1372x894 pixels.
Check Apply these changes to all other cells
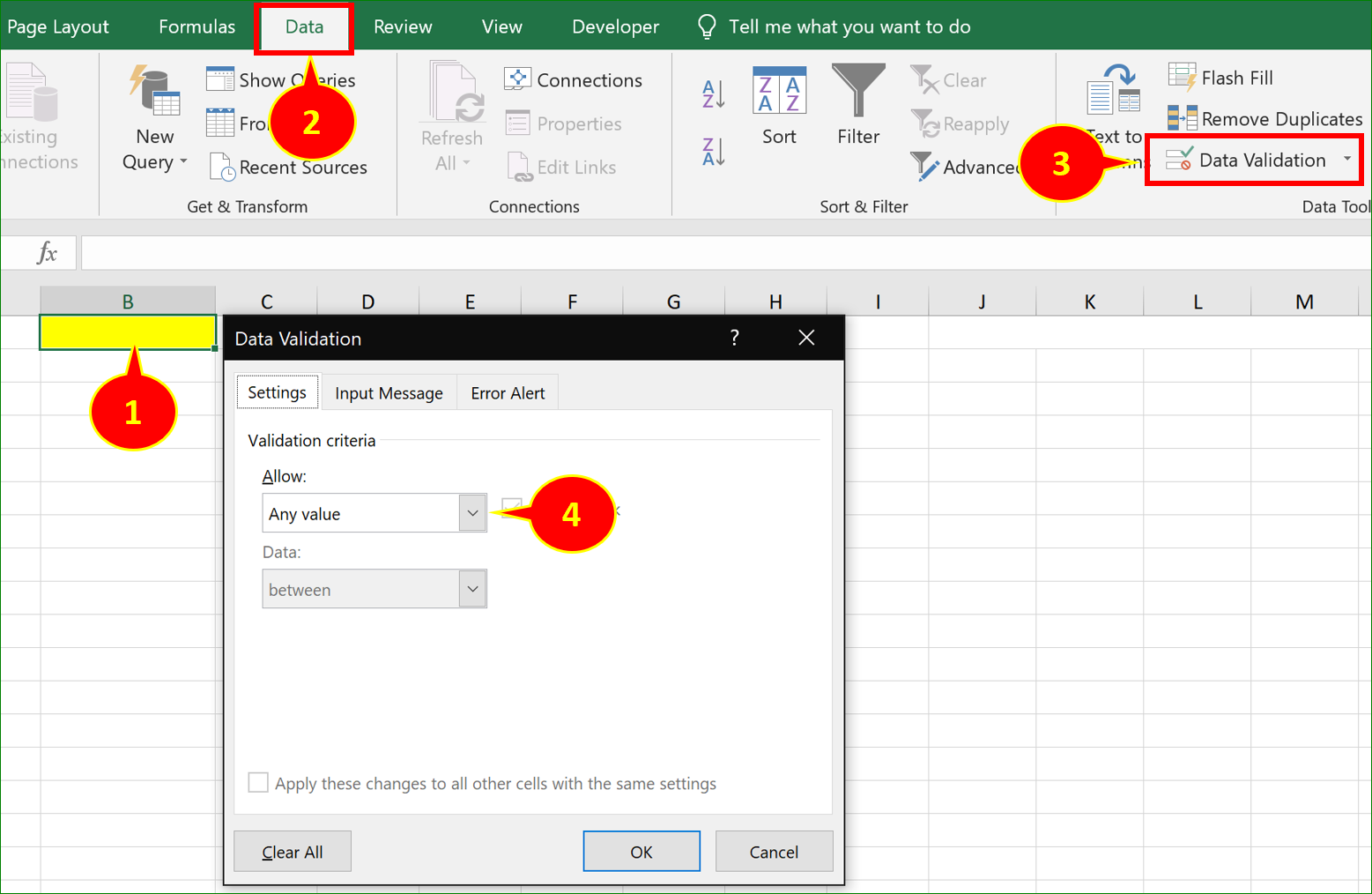[258, 782]
